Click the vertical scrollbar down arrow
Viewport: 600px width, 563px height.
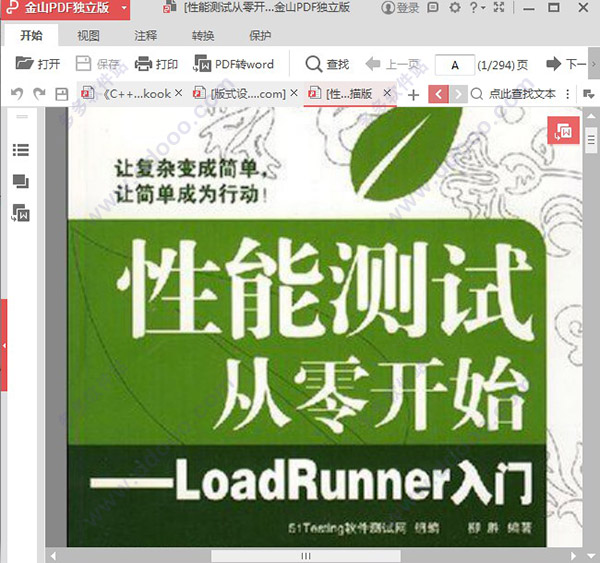(x=591, y=556)
